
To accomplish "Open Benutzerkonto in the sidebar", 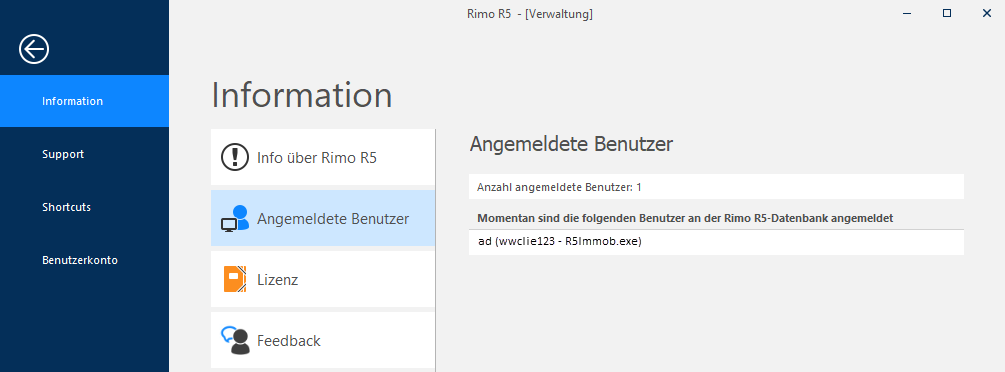I will (x=85, y=260).
